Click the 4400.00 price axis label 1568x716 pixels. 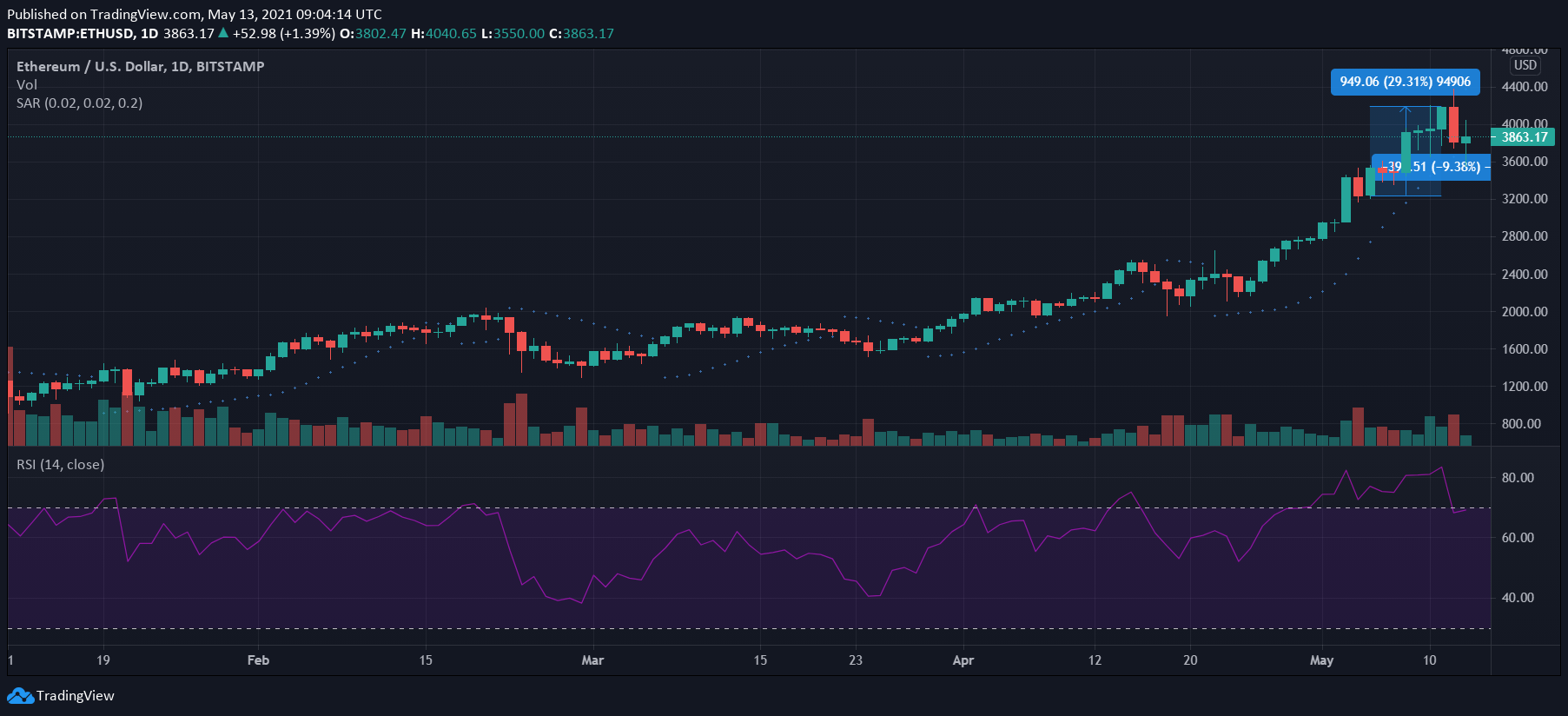(1525, 87)
